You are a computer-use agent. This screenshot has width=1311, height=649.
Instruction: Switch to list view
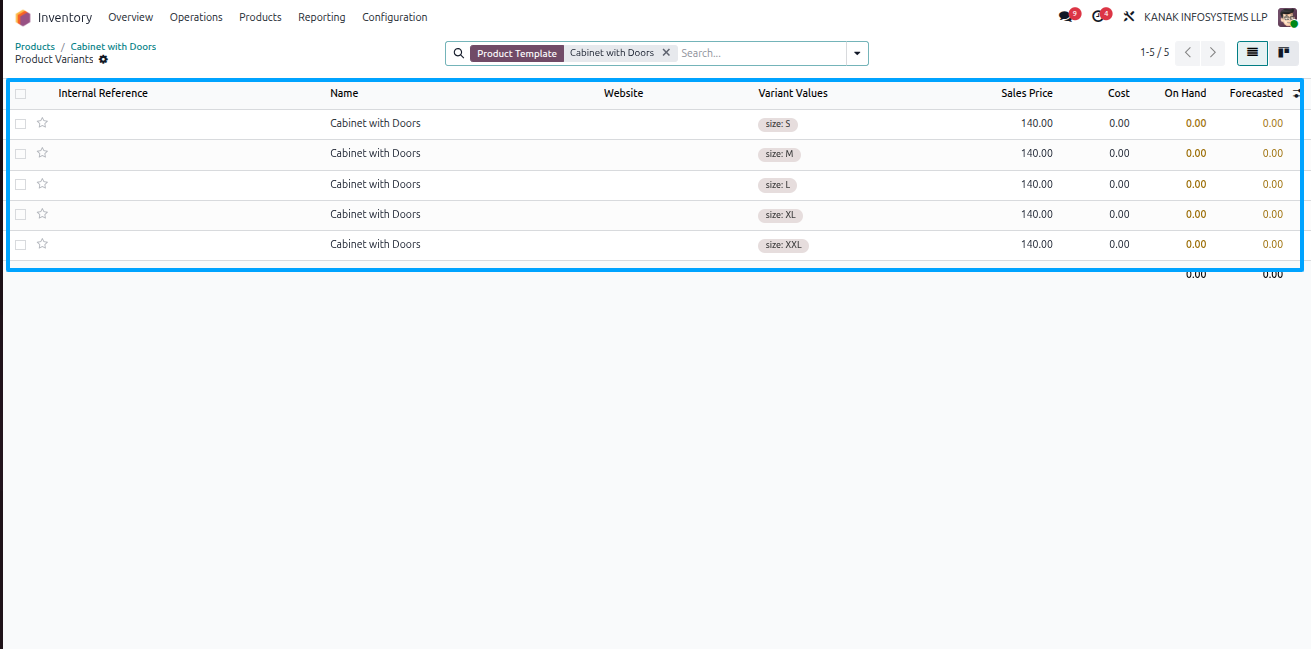(x=1252, y=53)
